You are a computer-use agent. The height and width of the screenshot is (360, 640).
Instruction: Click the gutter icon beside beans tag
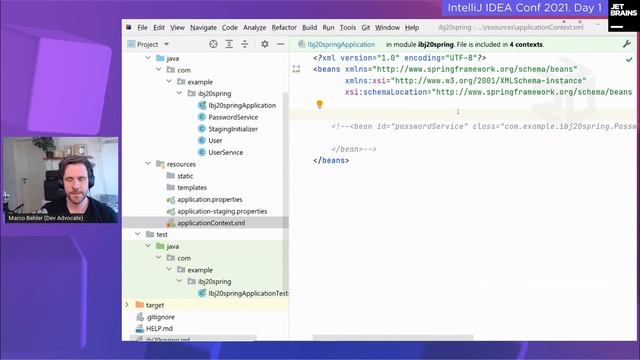pyautogui.click(x=296, y=69)
